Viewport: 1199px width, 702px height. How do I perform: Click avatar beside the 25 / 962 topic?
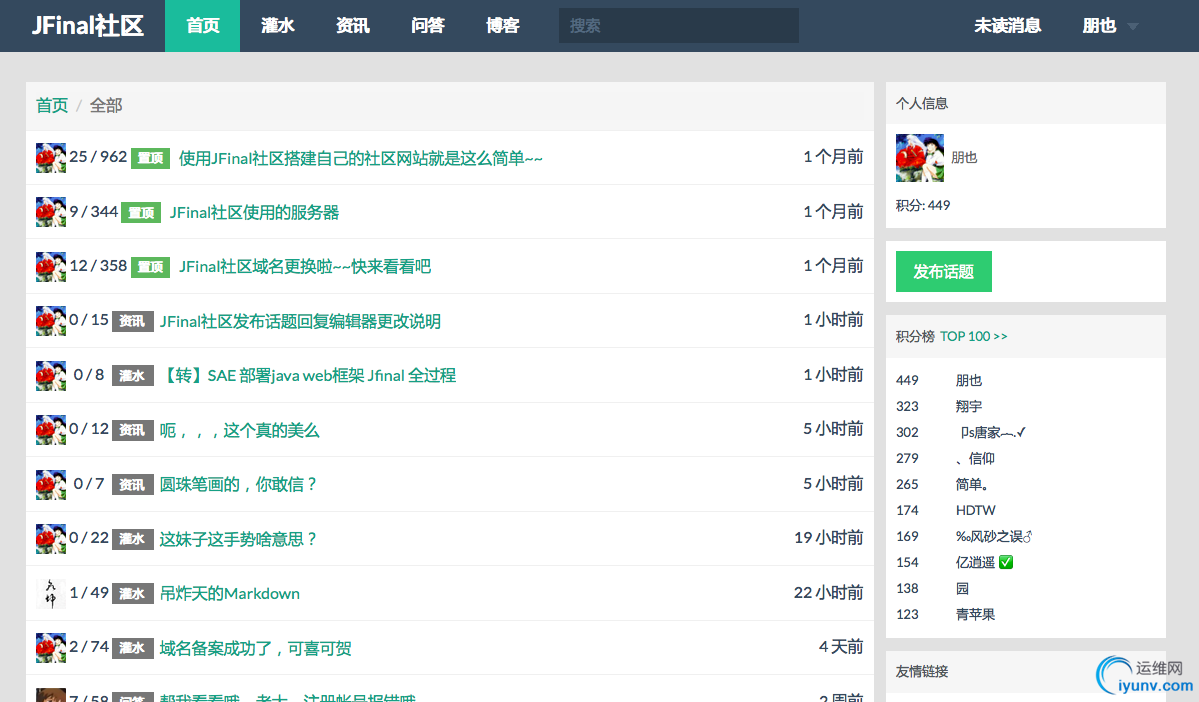tap(50, 158)
